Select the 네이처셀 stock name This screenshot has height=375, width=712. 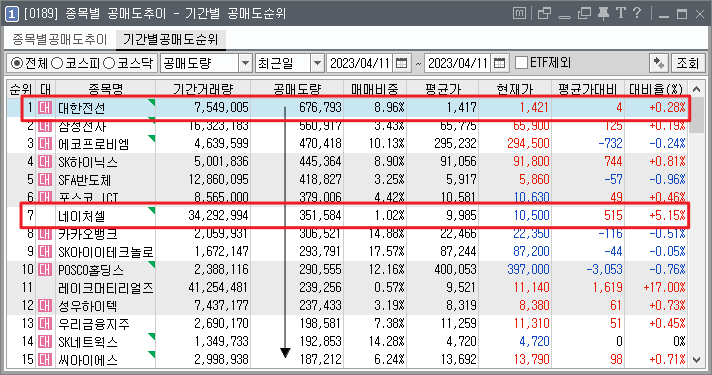click(82, 216)
